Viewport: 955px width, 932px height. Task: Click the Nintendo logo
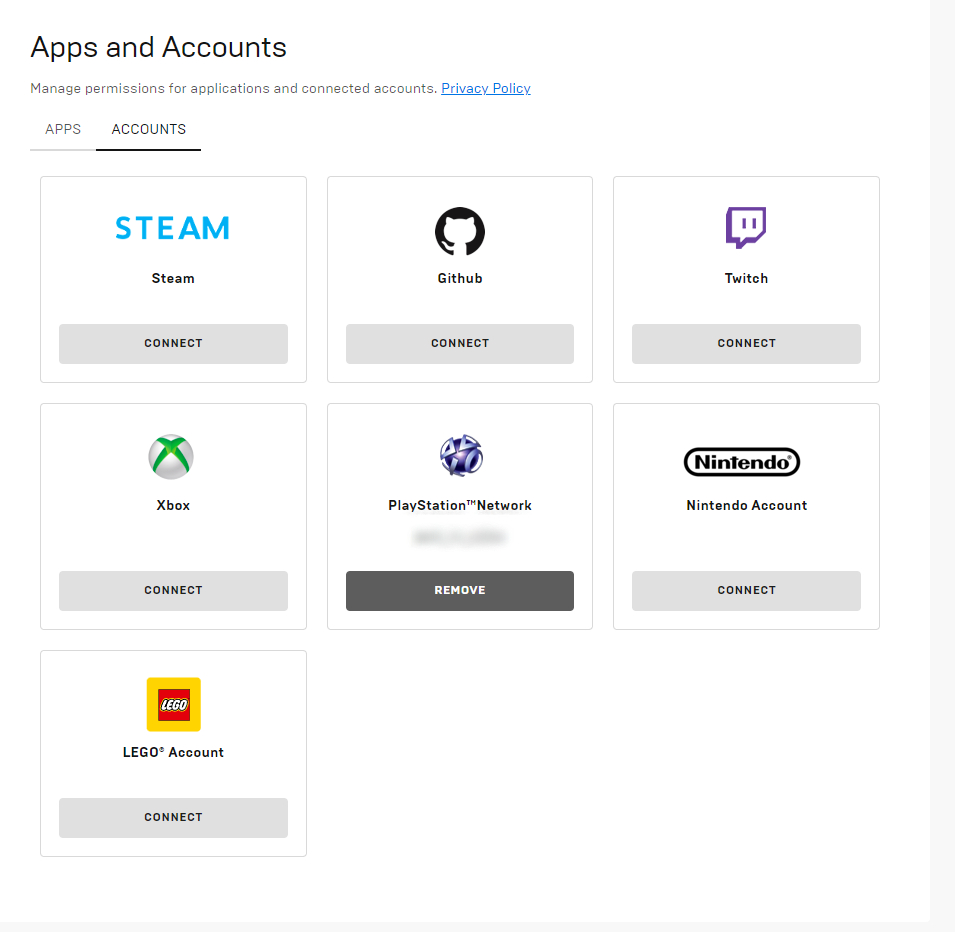[742, 462]
